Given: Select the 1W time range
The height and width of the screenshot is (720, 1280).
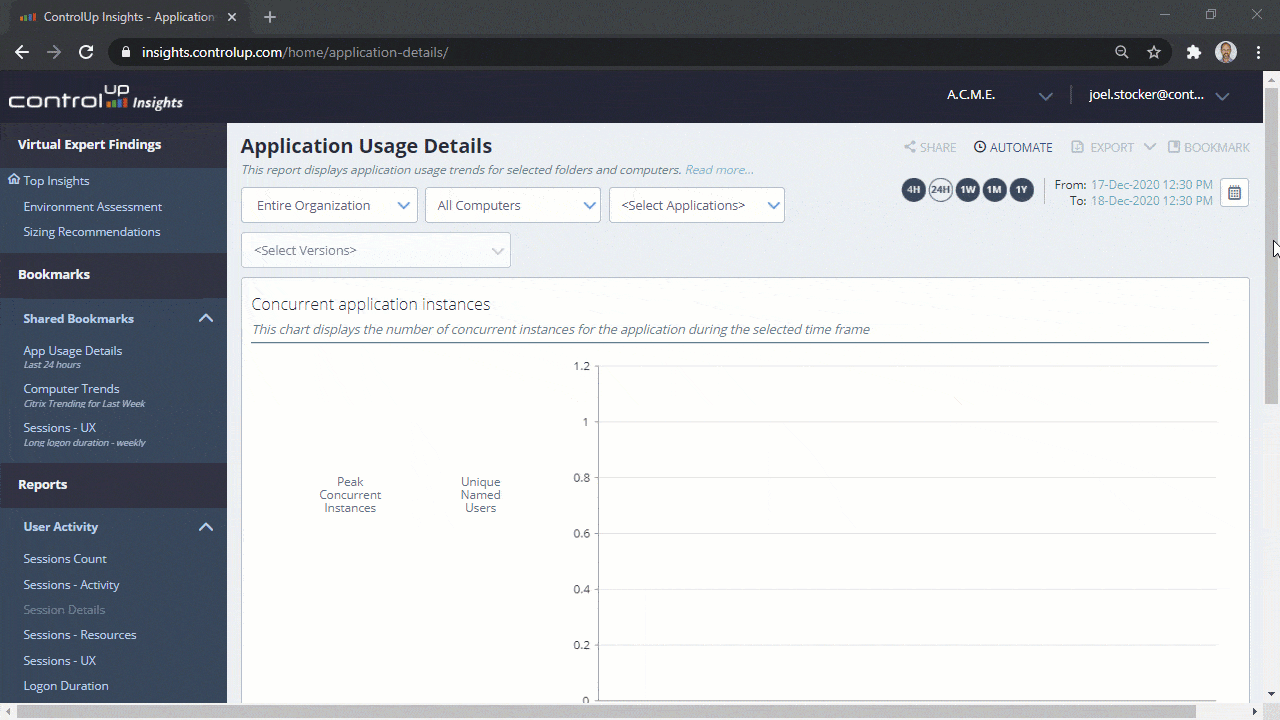Looking at the screenshot, I should click(967, 189).
